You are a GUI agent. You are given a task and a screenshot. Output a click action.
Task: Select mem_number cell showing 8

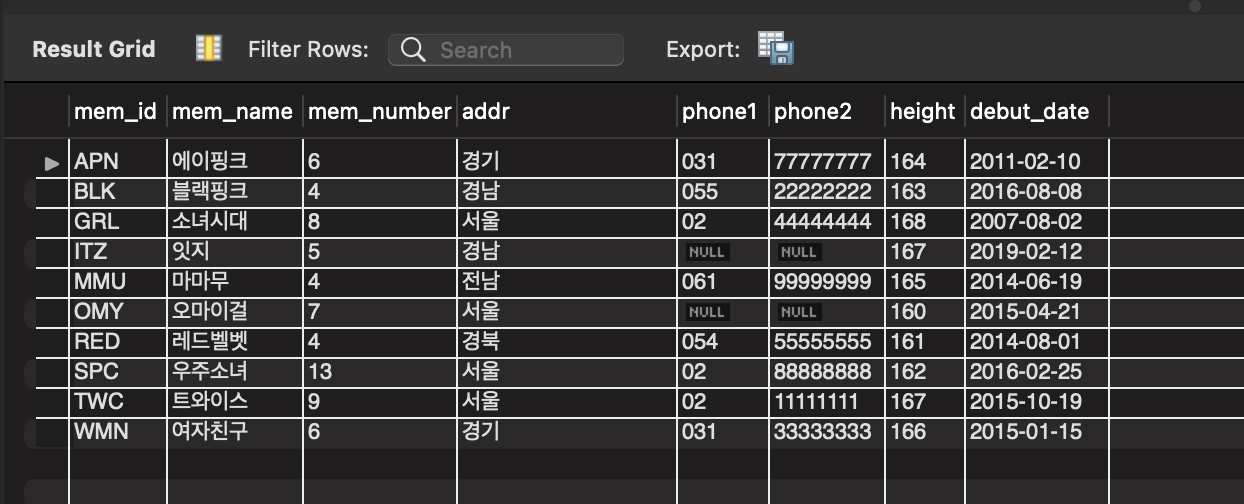[379, 221]
